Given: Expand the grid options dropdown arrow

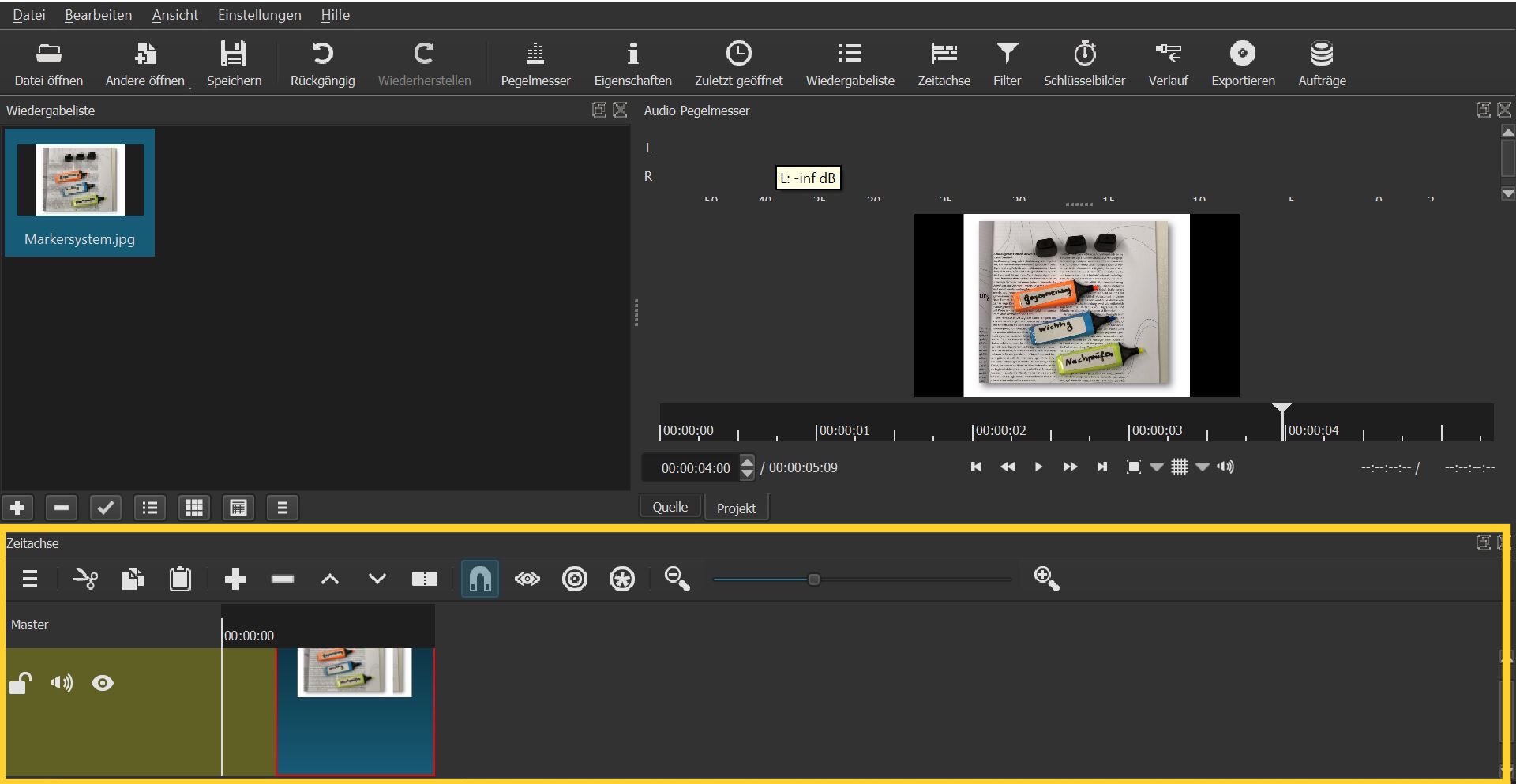Looking at the screenshot, I should 1203,467.
